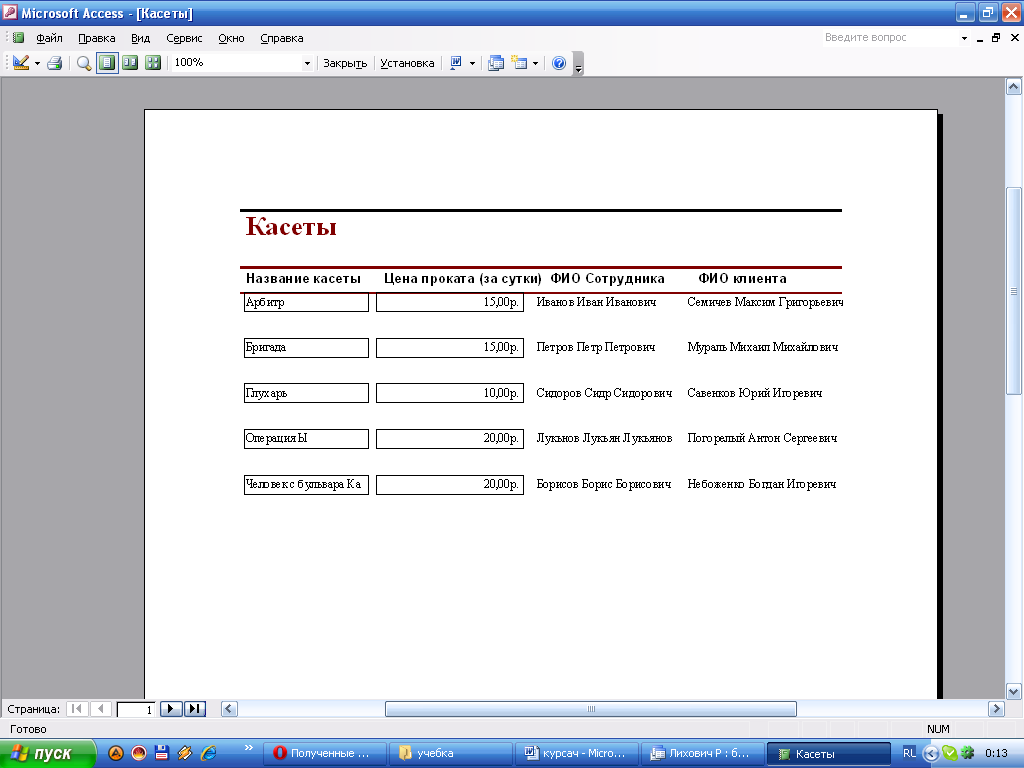Open the Сервис menu
Viewport: 1024px width, 768px height.
(x=184, y=38)
